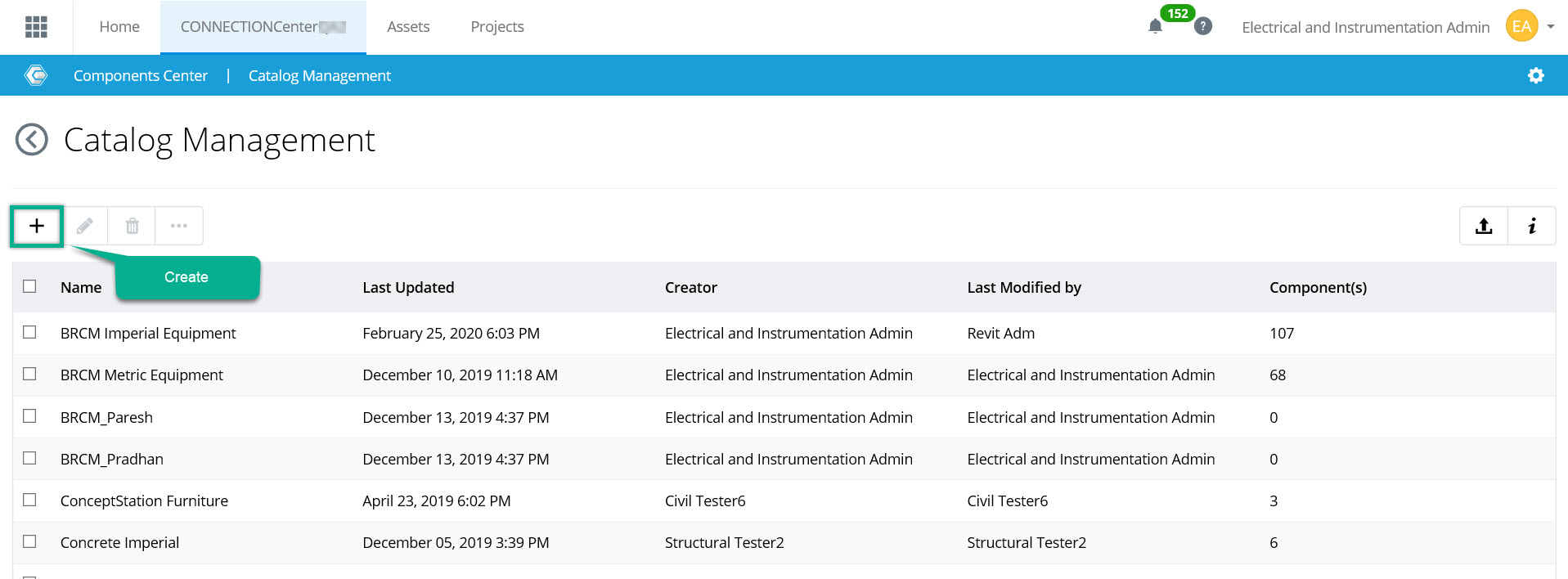Open the three-dots more options menu
Image resolution: width=1568 pixels, height=579 pixels.
(x=179, y=226)
